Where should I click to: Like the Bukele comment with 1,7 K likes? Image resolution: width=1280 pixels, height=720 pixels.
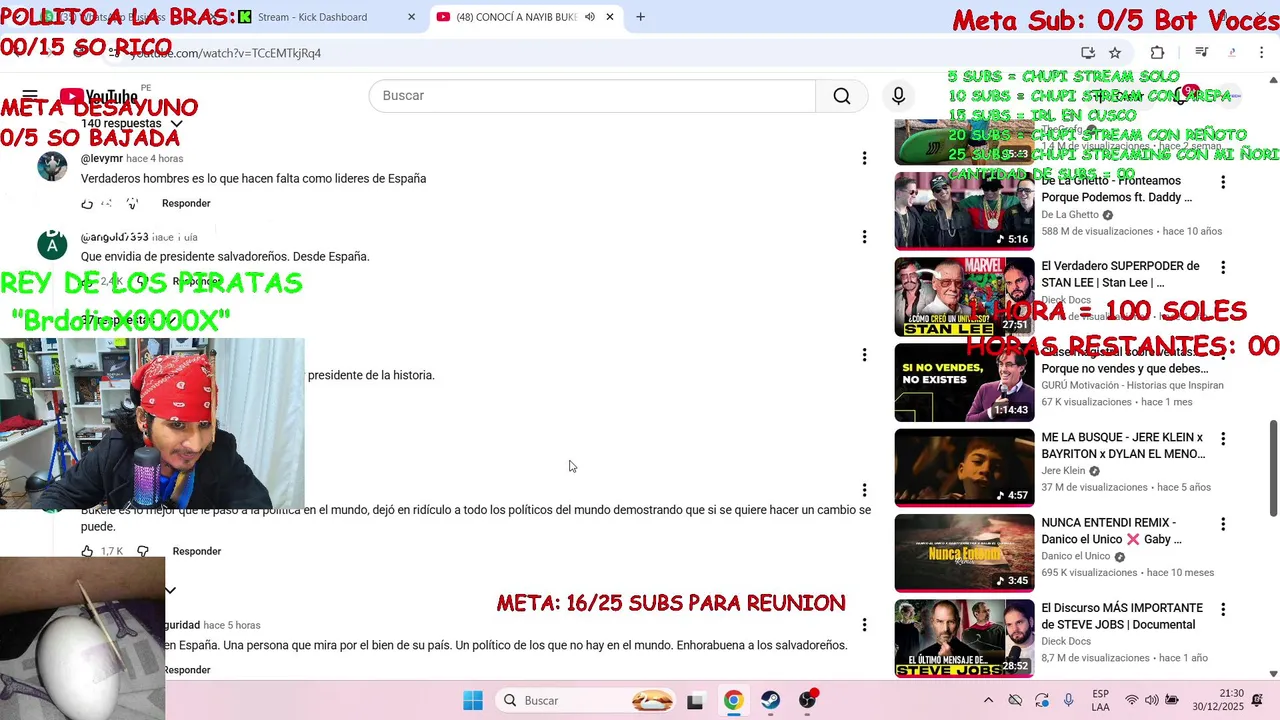point(87,551)
